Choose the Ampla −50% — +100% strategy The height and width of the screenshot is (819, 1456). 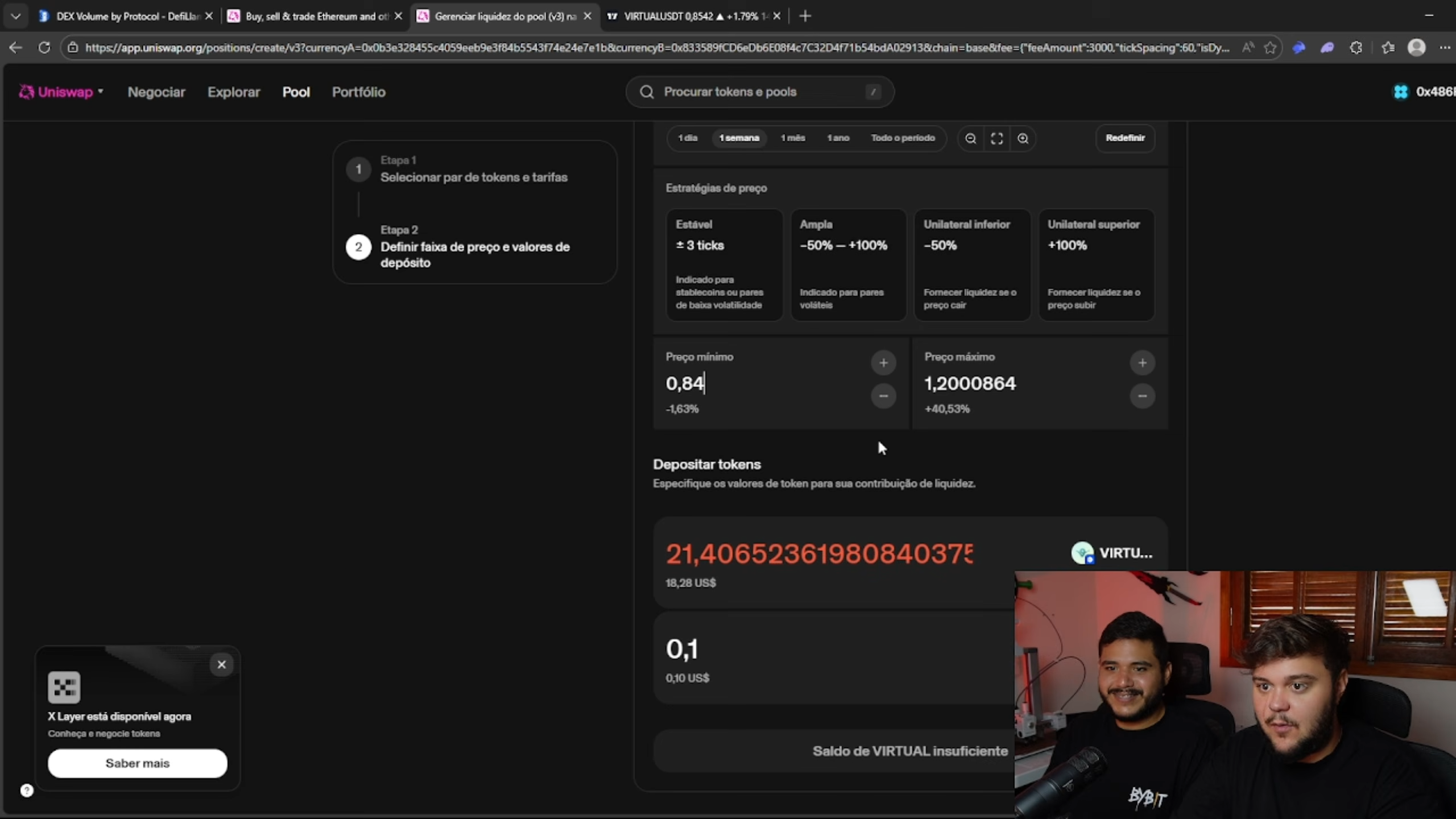point(848,264)
